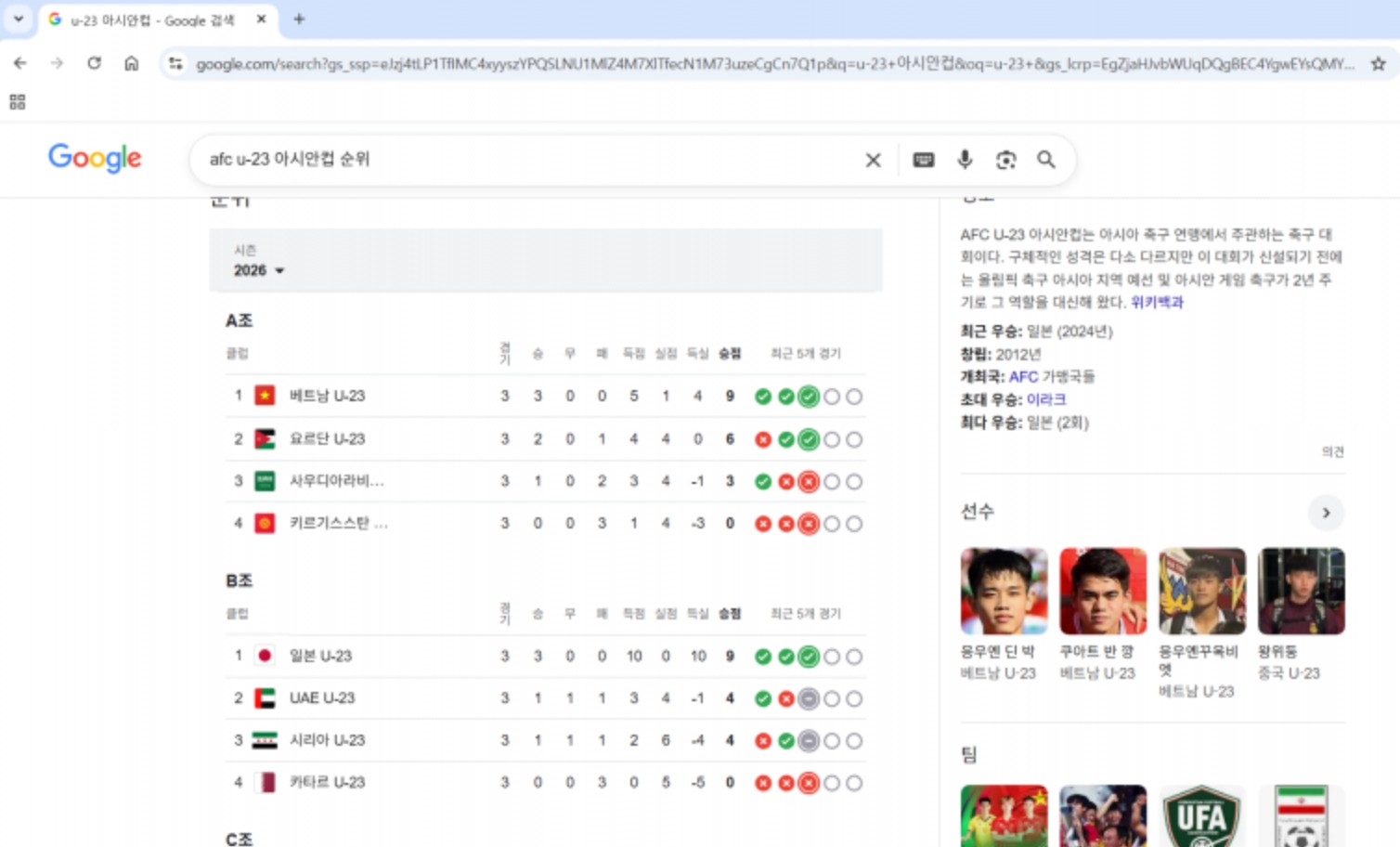Click UAE U-23's highlighted latest draw icon
This screenshot has height=847, width=1400.
click(809, 698)
